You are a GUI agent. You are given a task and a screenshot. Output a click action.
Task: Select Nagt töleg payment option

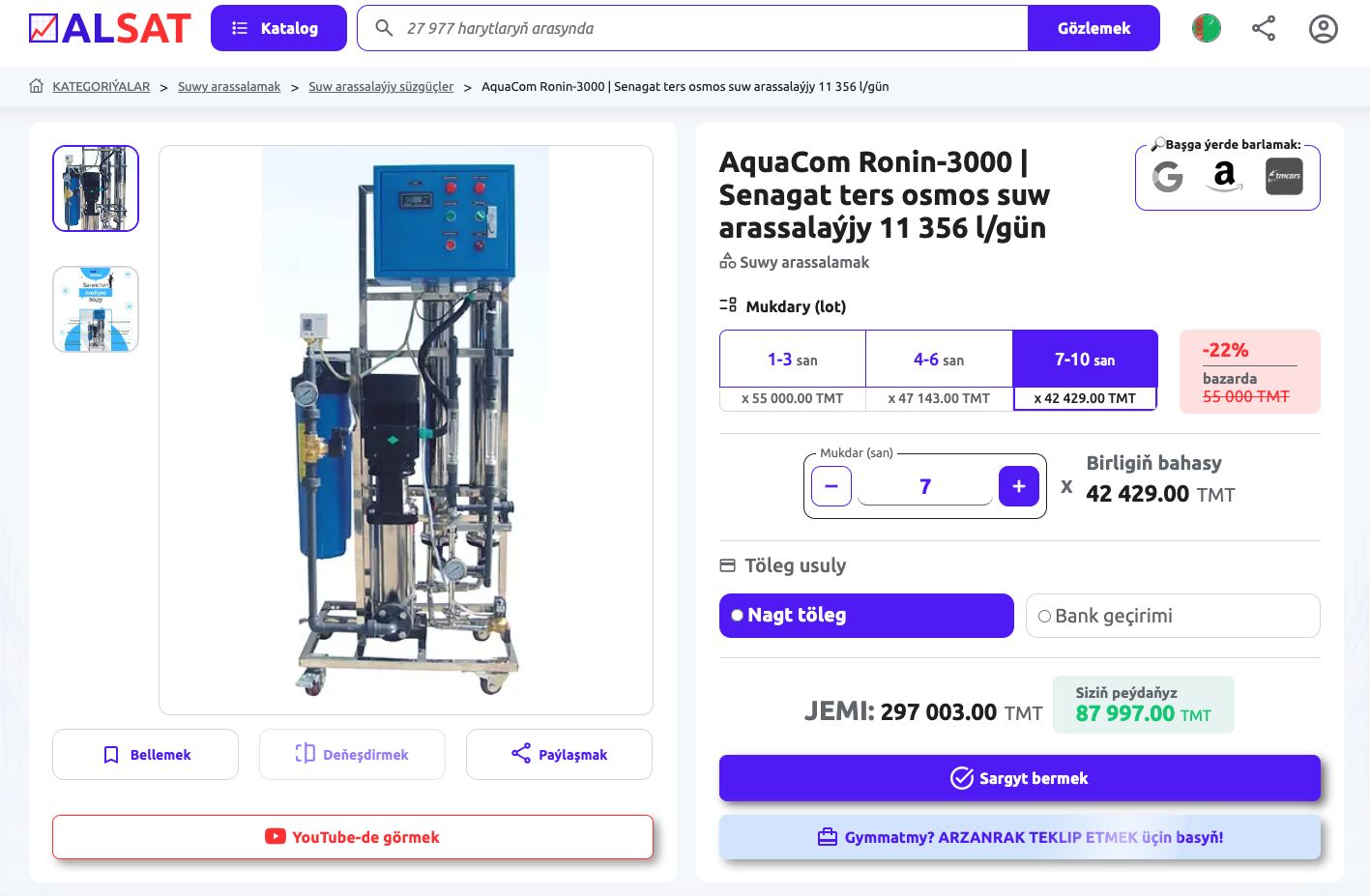point(865,616)
